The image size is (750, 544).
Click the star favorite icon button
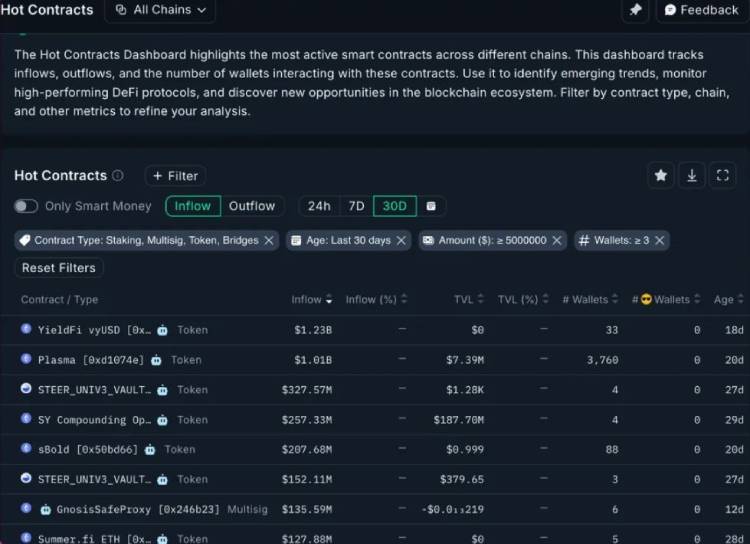tap(660, 175)
